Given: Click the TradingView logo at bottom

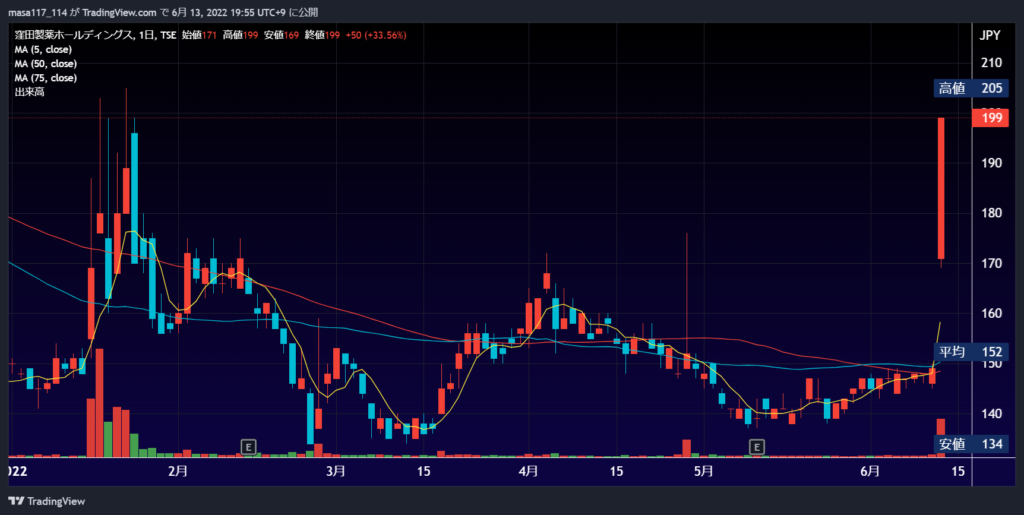Looking at the screenshot, I should [46, 501].
